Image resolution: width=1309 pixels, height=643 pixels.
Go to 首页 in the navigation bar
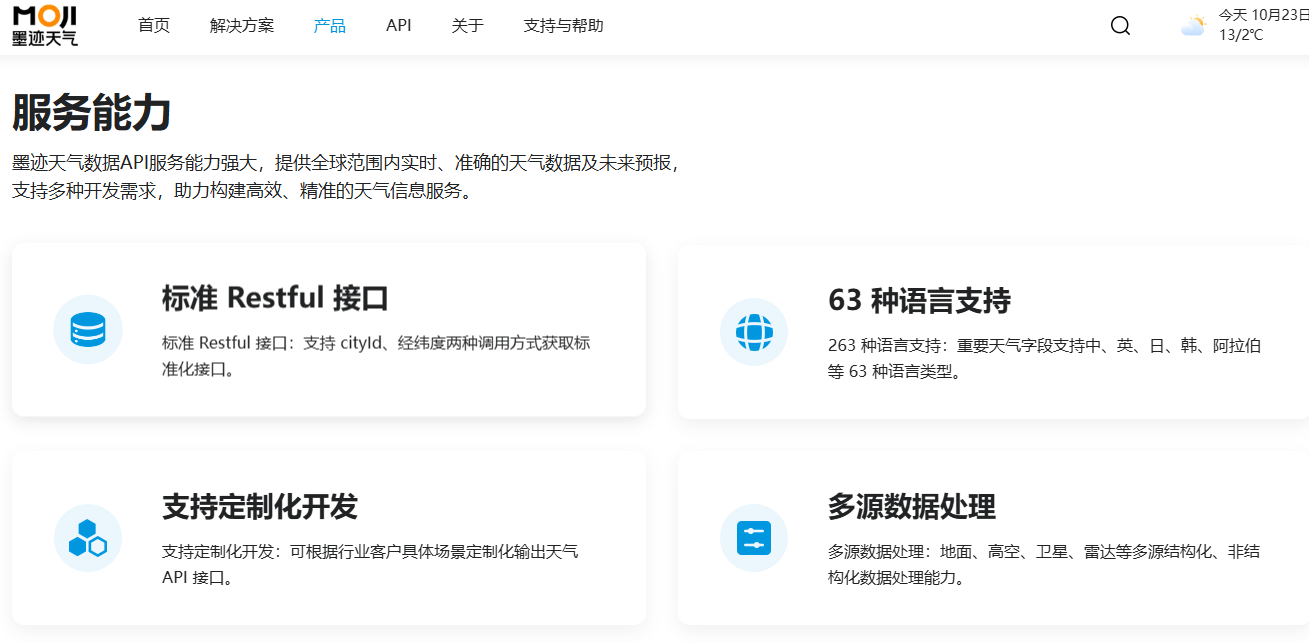pyautogui.click(x=154, y=26)
